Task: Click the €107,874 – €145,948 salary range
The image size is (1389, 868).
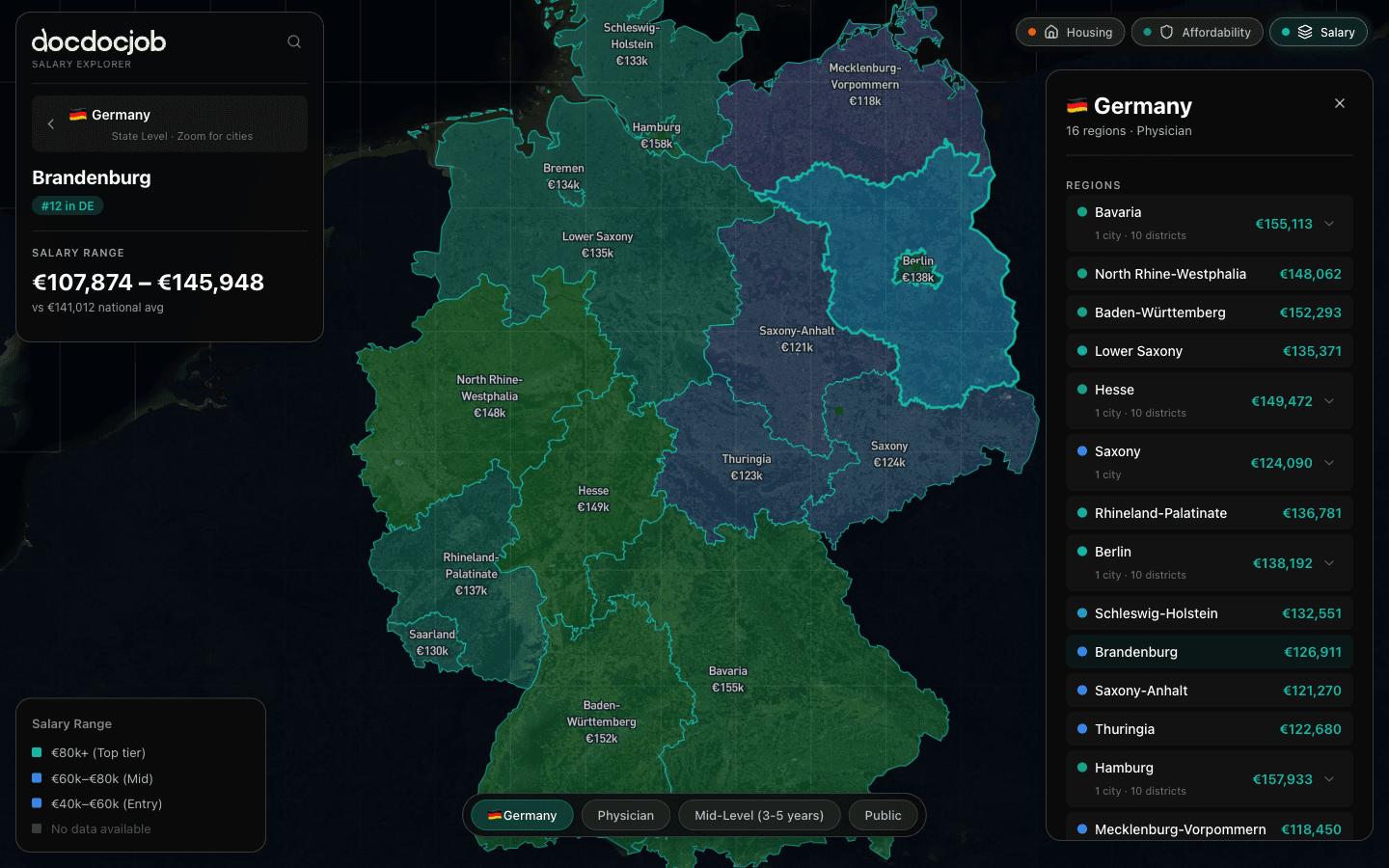Action: point(149,282)
